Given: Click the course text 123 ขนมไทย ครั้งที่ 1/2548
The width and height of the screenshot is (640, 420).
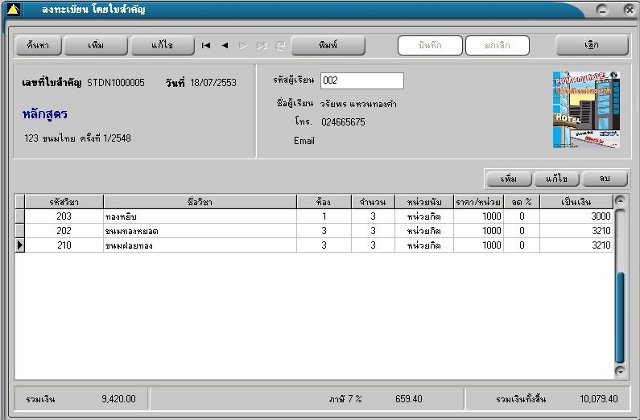Looking at the screenshot, I should (78, 138).
